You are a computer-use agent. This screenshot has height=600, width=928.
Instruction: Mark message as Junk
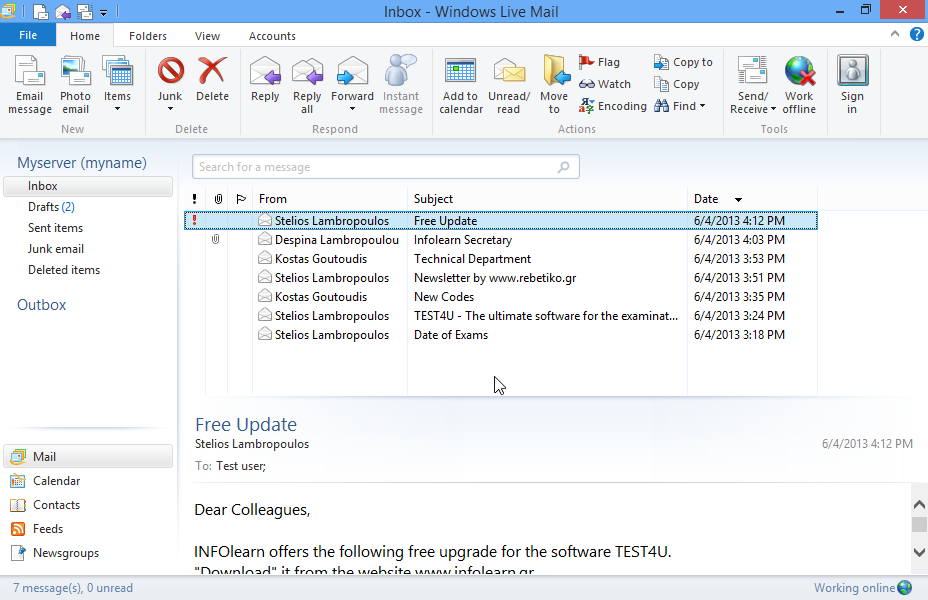[170, 78]
